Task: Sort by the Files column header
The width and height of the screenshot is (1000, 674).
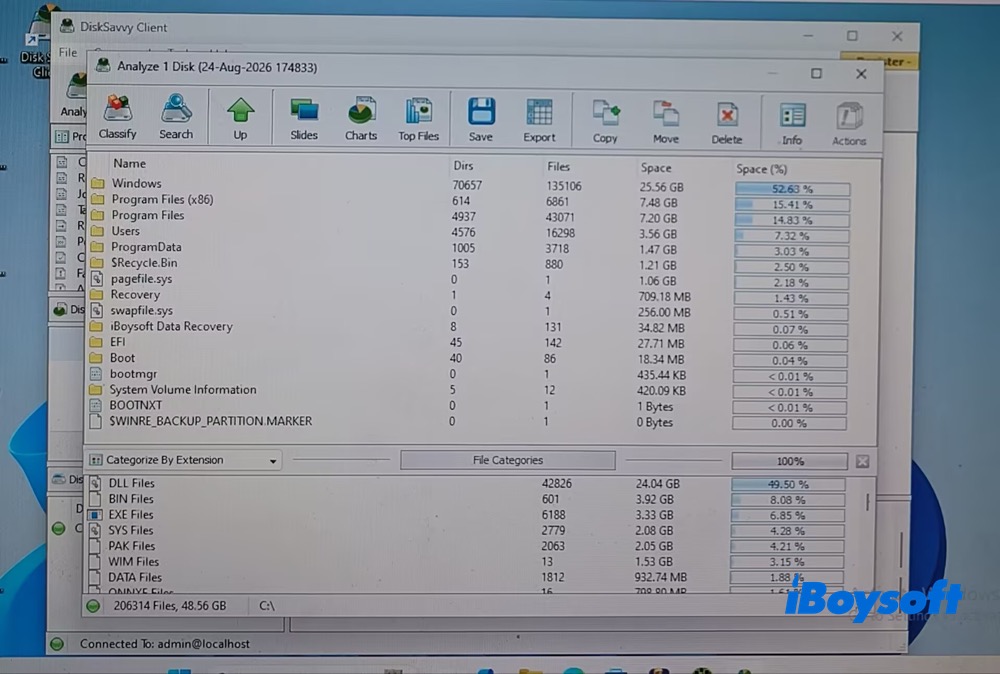Action: 558,166
